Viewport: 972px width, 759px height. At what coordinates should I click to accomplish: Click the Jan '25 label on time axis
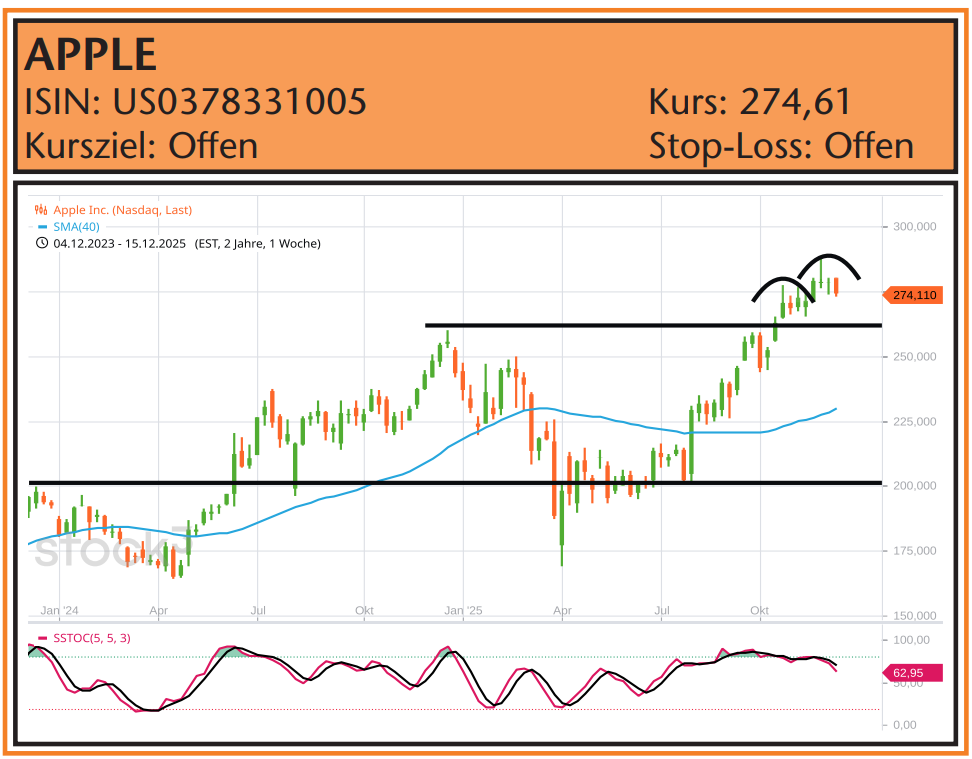click(x=463, y=609)
